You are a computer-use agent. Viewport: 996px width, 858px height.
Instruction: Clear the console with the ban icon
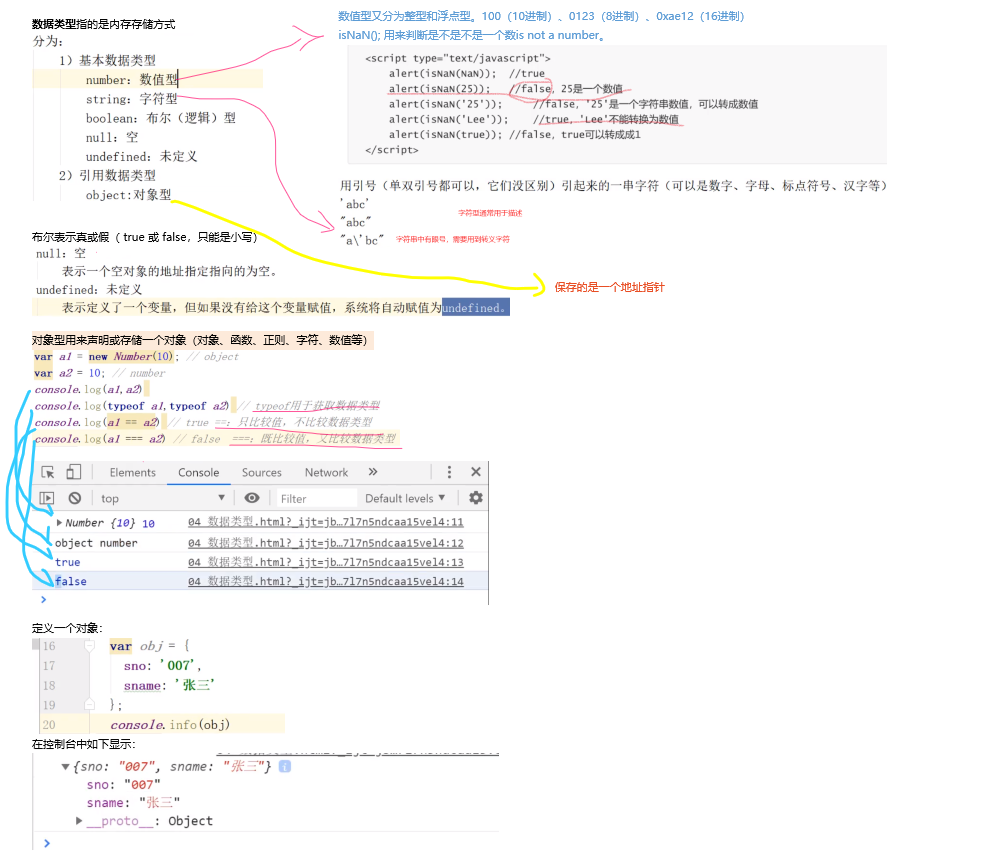click(x=75, y=498)
